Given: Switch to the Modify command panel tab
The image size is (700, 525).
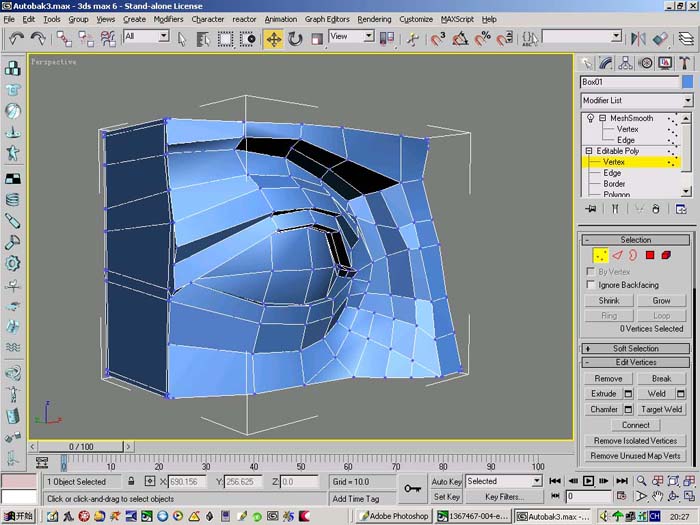Looking at the screenshot, I should tap(606, 63).
